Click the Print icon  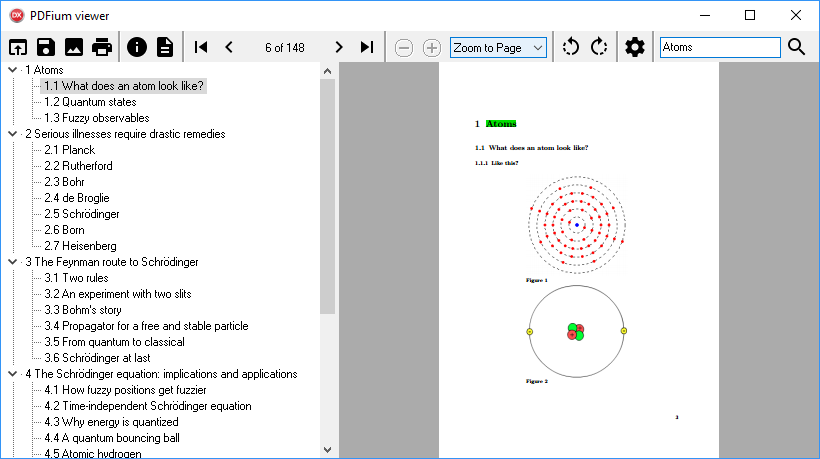point(102,47)
